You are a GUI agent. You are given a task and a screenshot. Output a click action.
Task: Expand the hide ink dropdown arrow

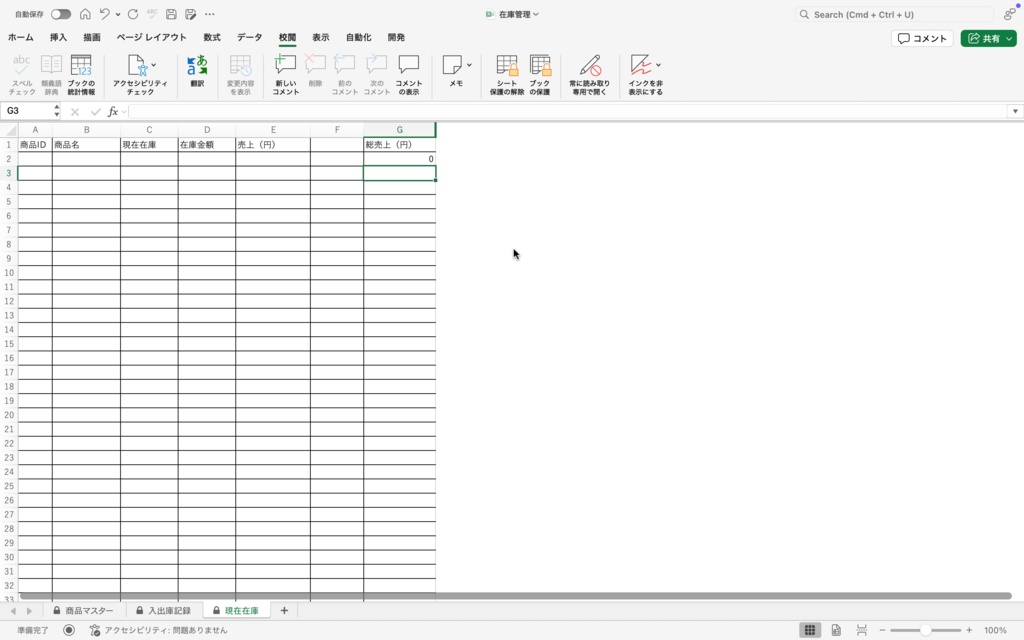pyautogui.click(x=658, y=65)
